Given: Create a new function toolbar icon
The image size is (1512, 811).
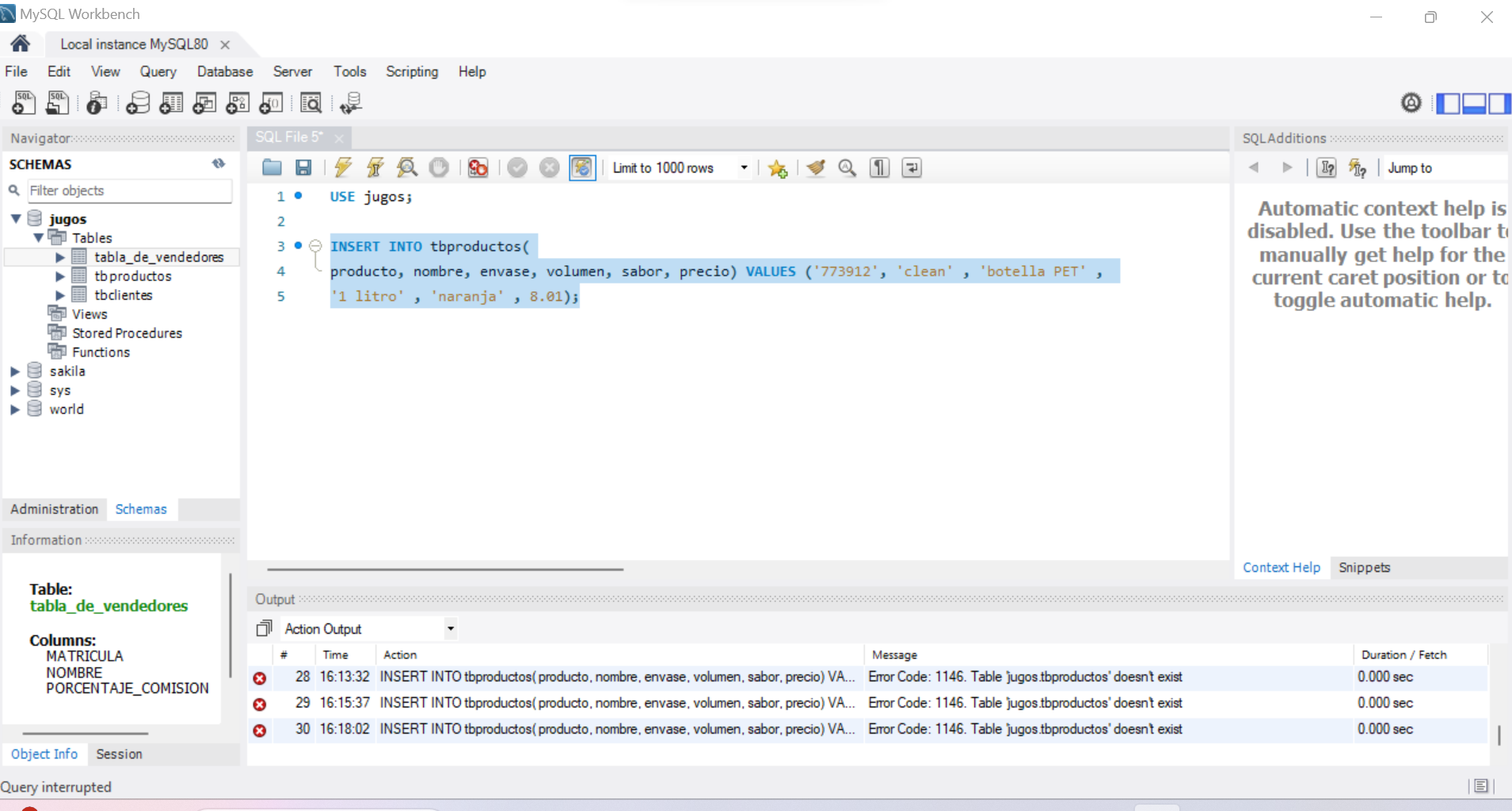Looking at the screenshot, I should [x=271, y=103].
